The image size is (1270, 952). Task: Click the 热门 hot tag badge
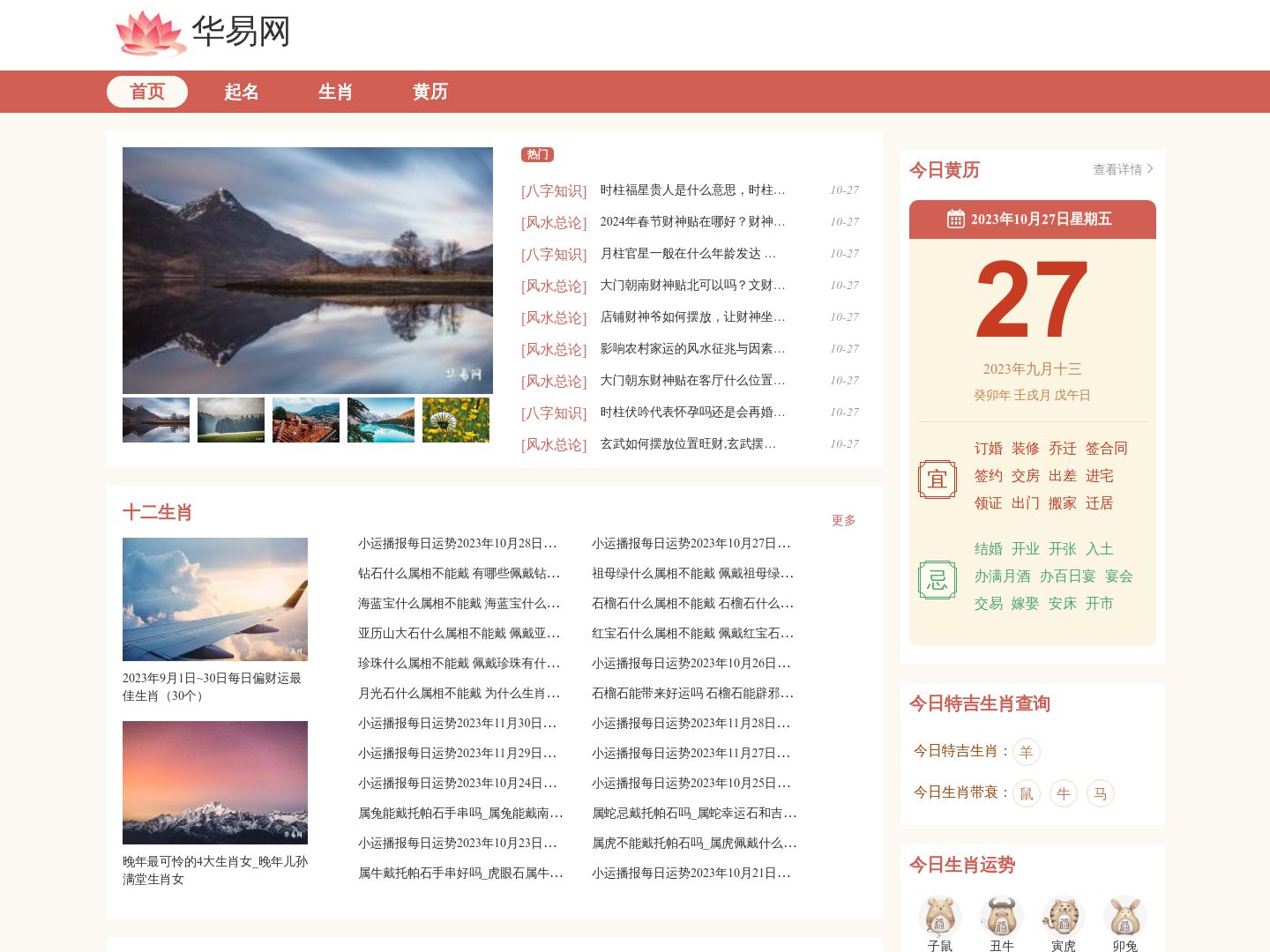tap(537, 154)
